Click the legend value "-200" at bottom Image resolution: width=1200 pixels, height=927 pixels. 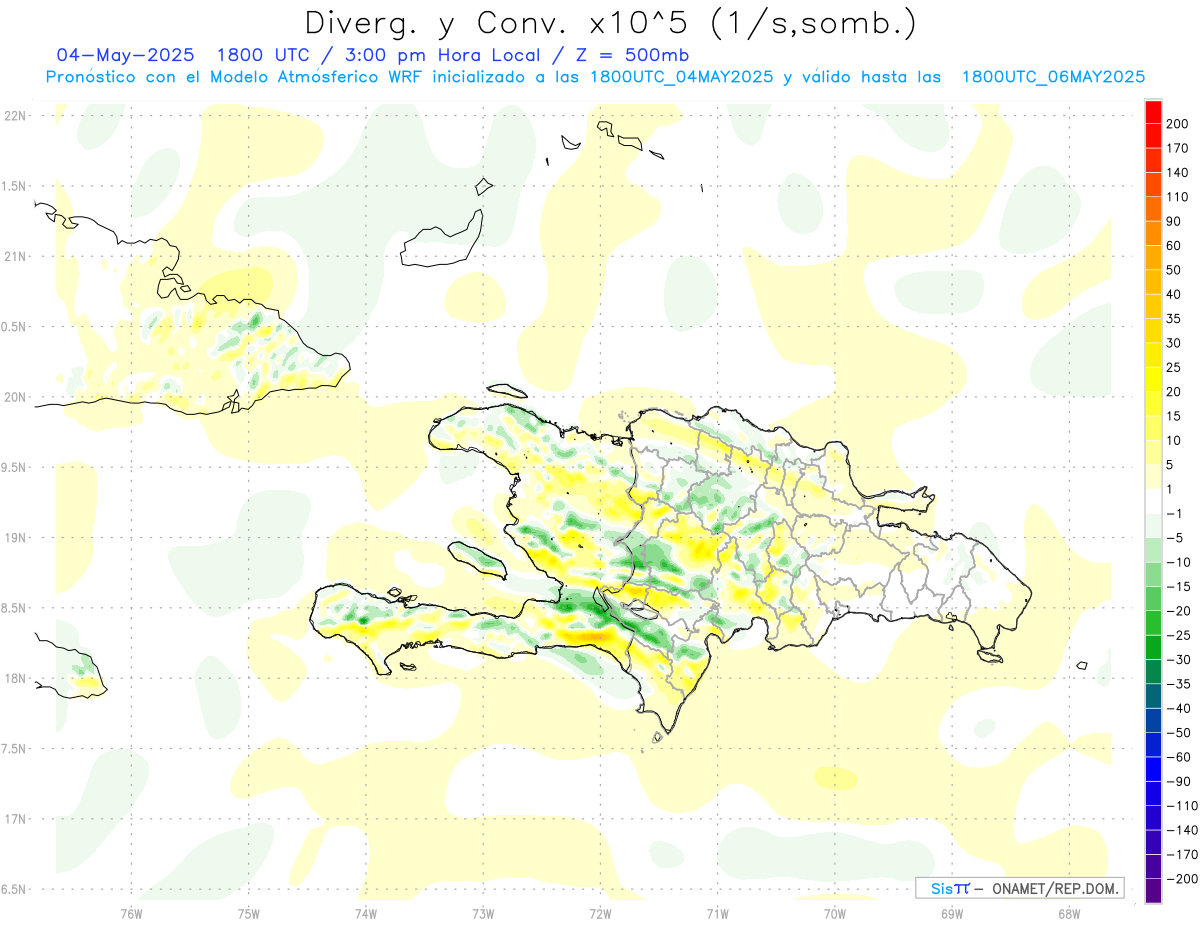(x=1183, y=880)
